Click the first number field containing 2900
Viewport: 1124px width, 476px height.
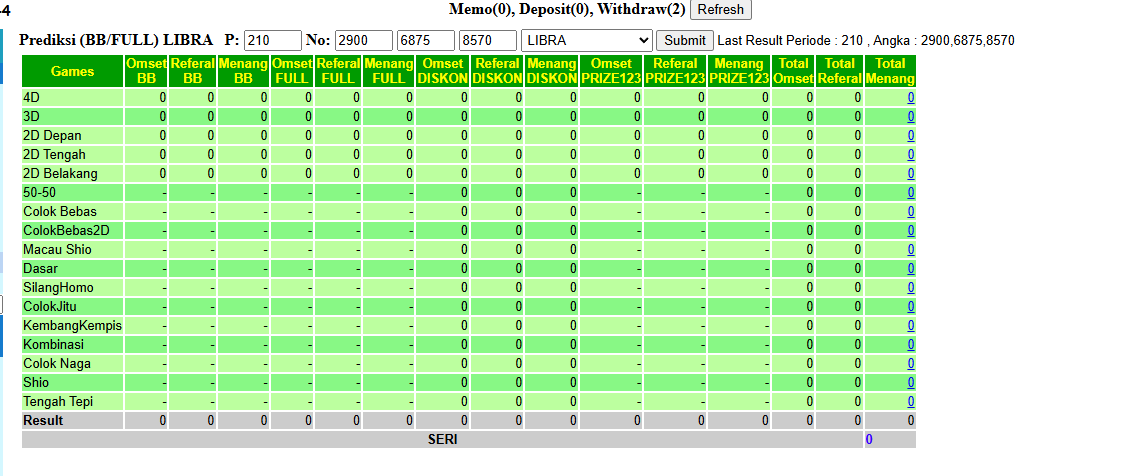tap(363, 40)
